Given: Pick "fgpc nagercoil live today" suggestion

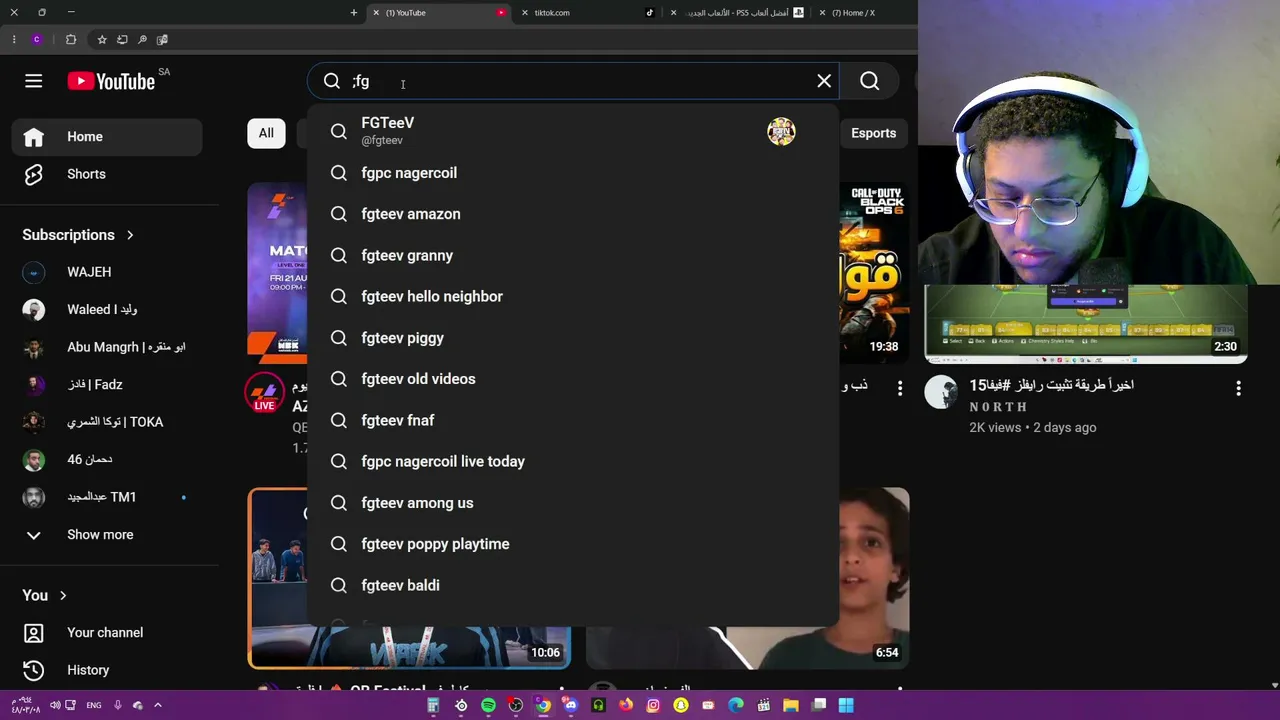Looking at the screenshot, I should (573, 461).
